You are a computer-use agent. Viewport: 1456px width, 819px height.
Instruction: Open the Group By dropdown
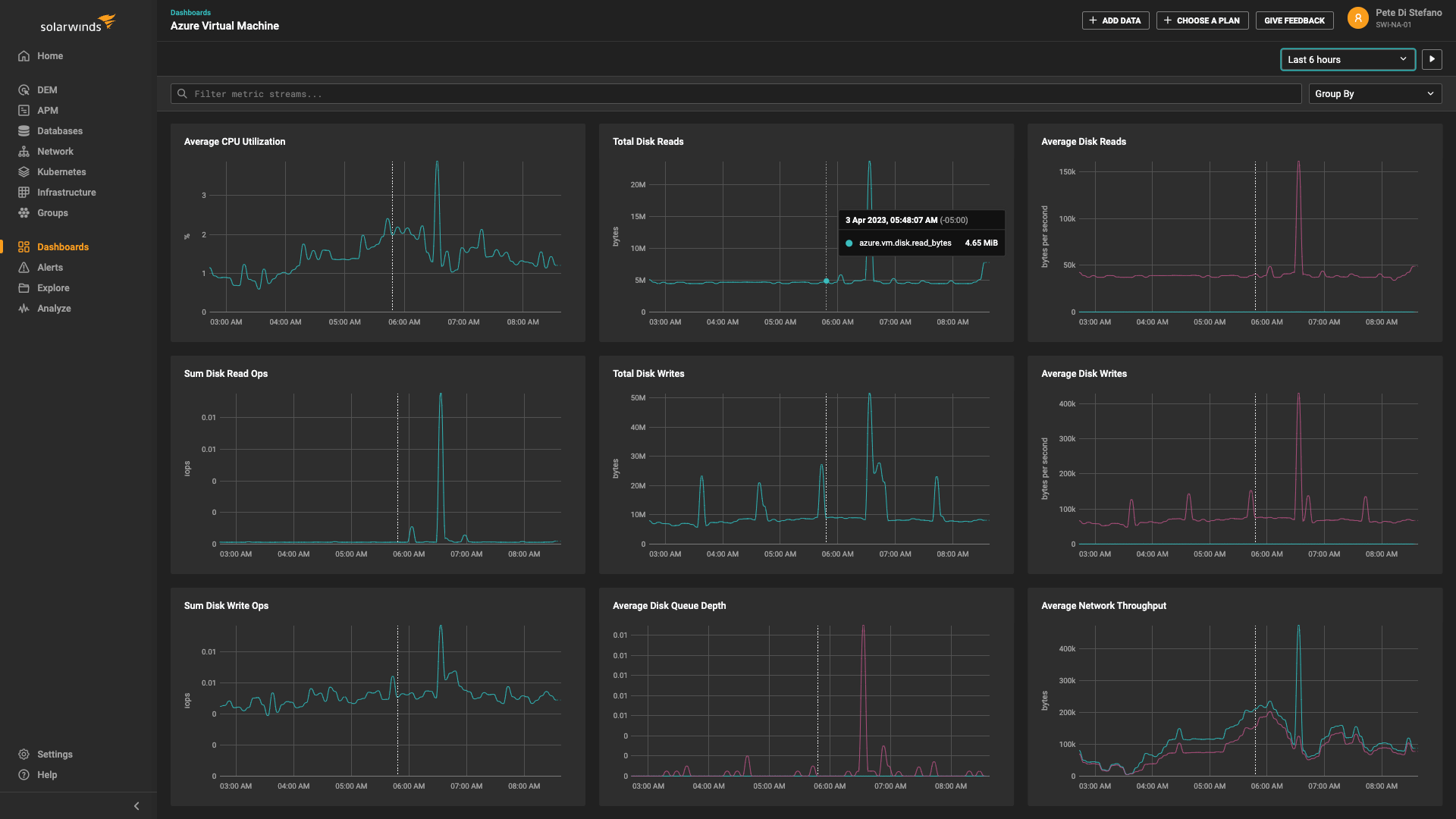click(x=1375, y=93)
